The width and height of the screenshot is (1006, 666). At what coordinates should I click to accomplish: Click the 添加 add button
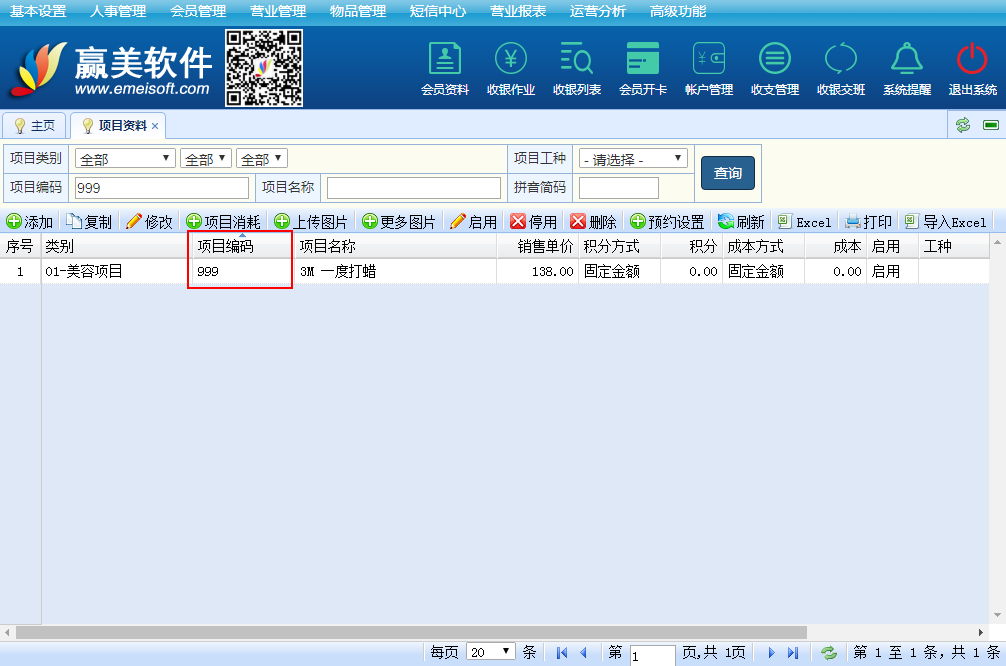coord(30,222)
